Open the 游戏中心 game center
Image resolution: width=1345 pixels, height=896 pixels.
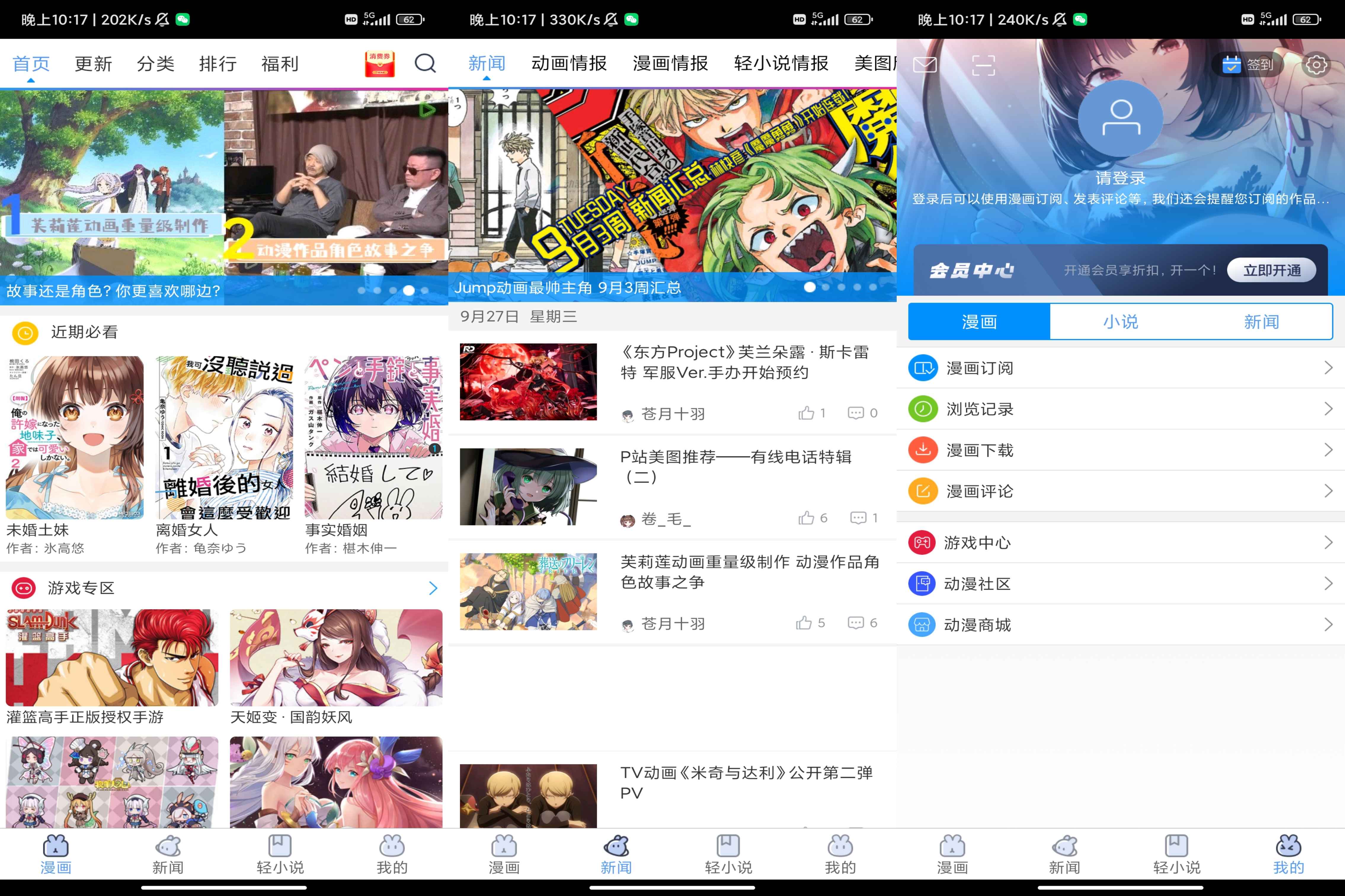point(979,543)
